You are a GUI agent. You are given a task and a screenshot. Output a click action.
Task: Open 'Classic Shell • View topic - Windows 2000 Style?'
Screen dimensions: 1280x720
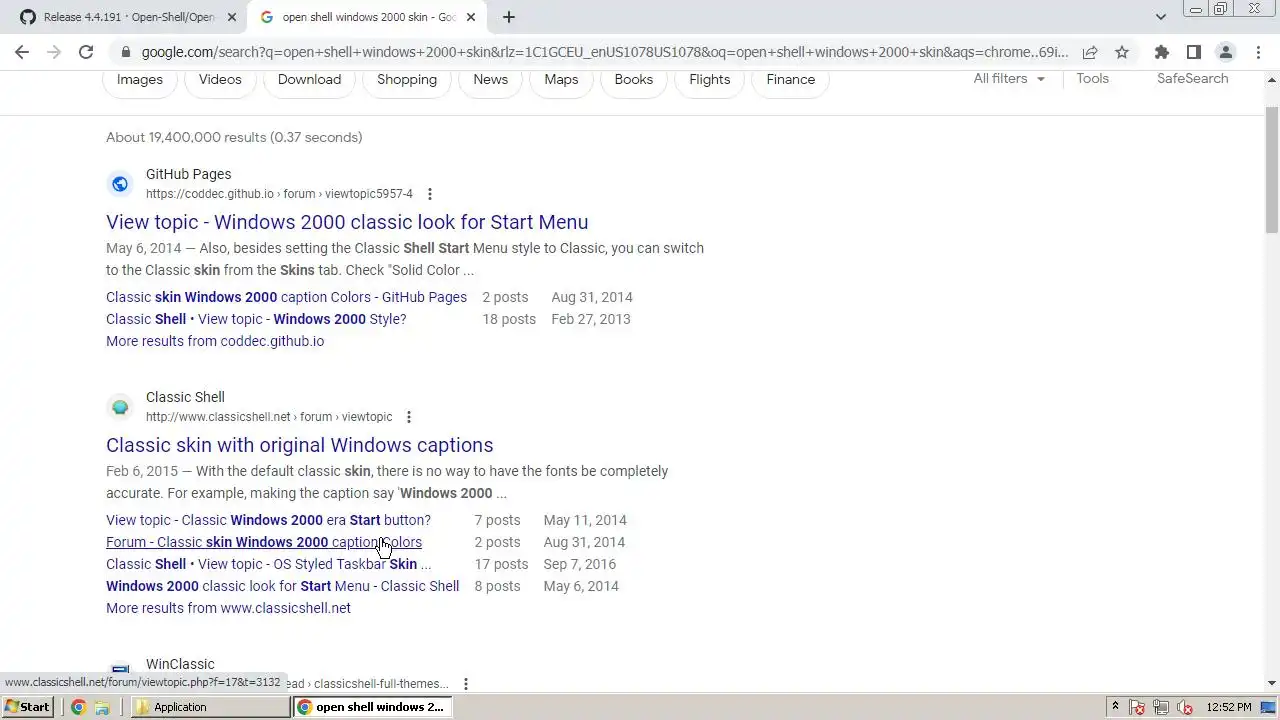(256, 319)
